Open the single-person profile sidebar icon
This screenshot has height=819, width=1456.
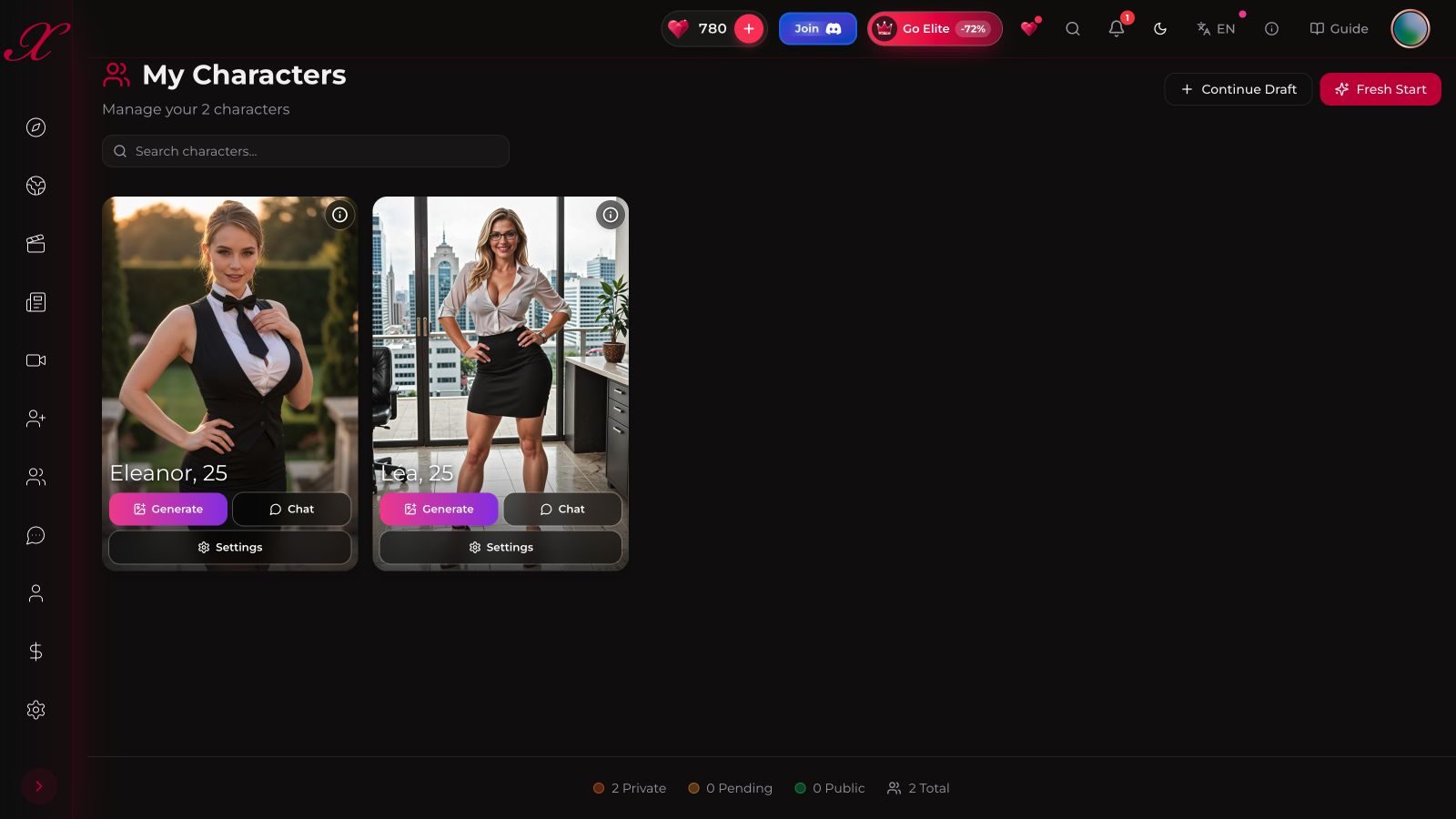[x=35, y=593]
